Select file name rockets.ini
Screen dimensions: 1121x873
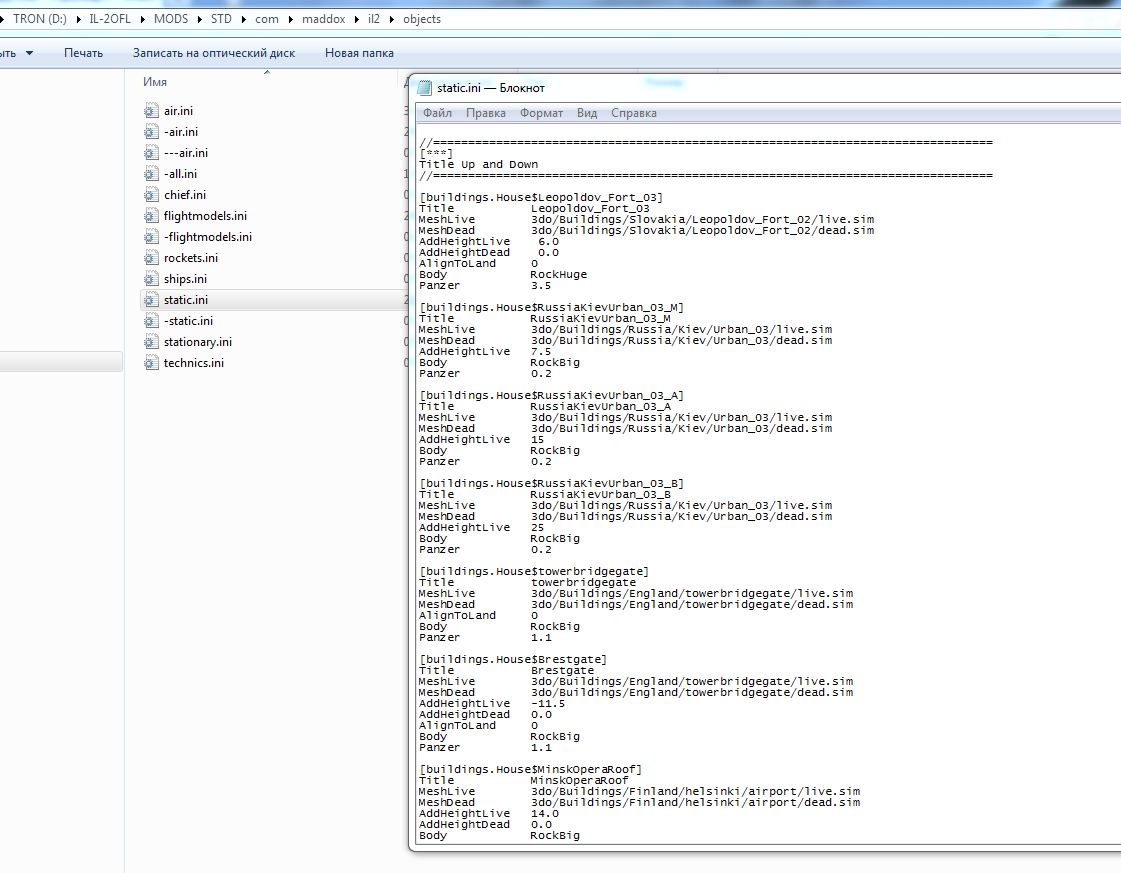(191, 258)
